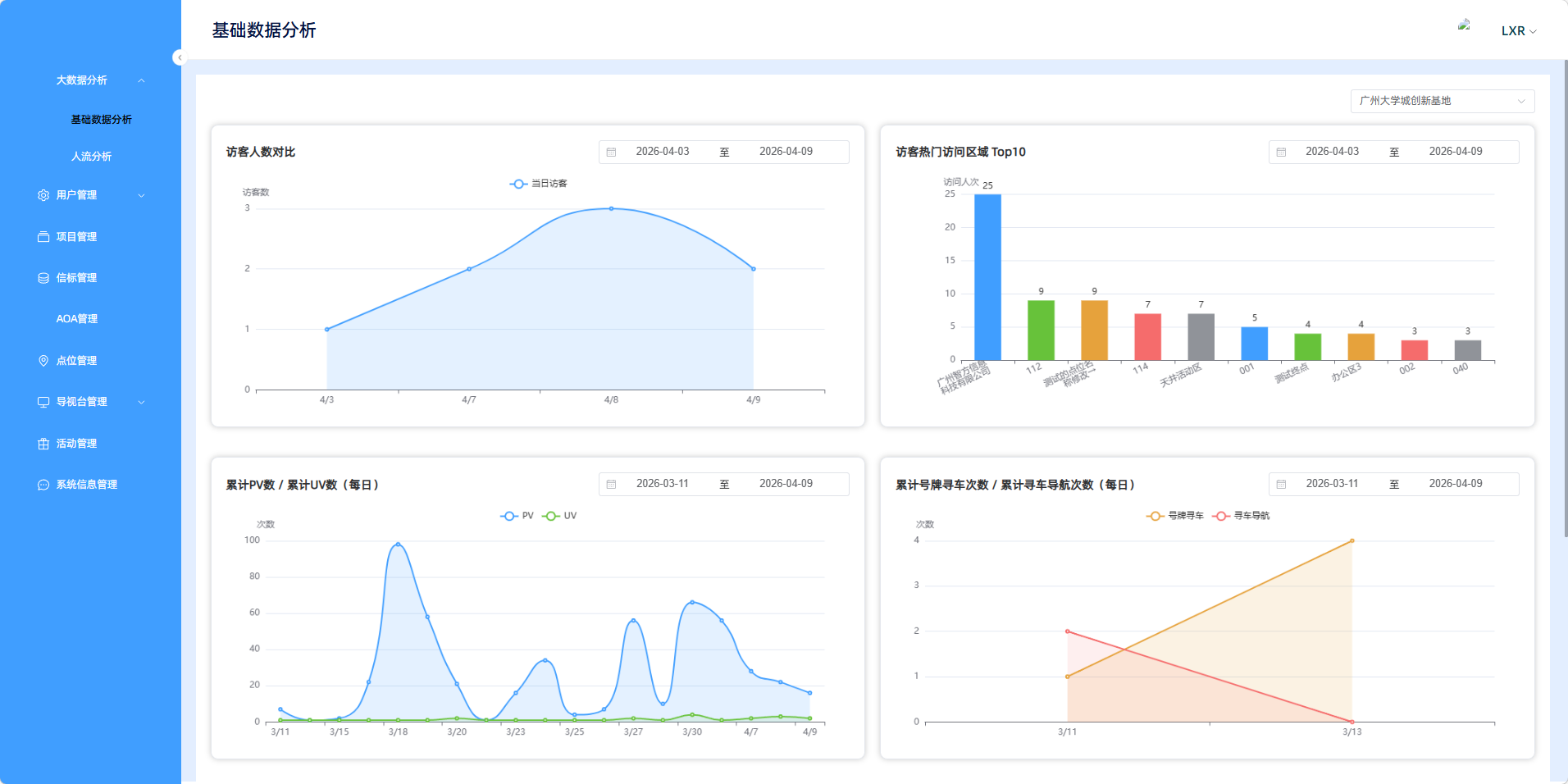Open the LXR user account dropdown
The width and height of the screenshot is (1568, 784).
pyautogui.click(x=1518, y=31)
